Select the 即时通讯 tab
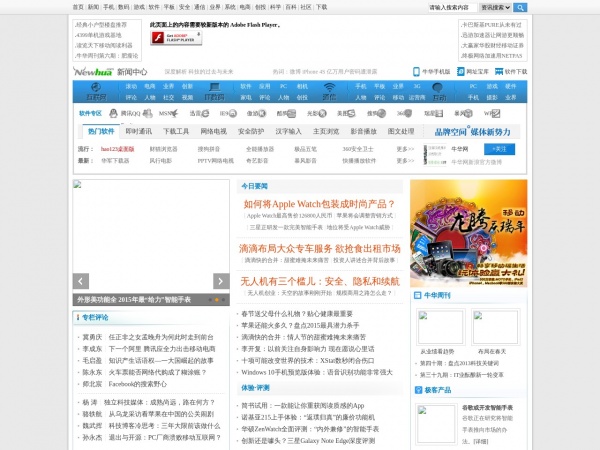Screen dimensions: 600x450 pyautogui.click(x=139, y=131)
